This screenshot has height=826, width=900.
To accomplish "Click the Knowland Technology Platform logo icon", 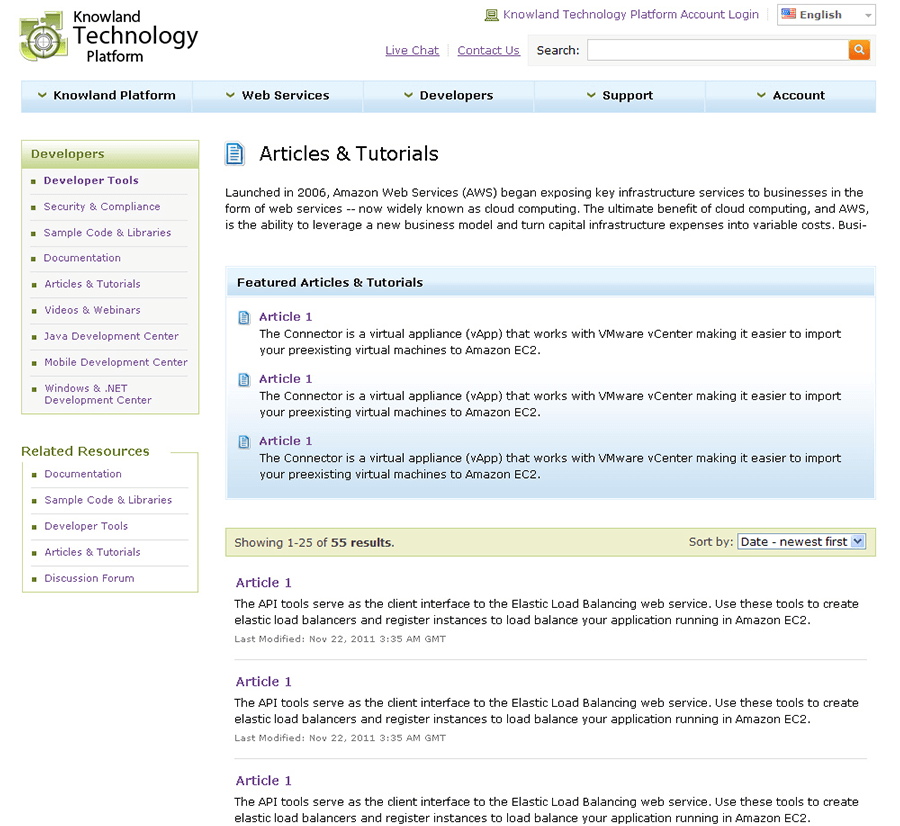I will [x=44, y=36].
